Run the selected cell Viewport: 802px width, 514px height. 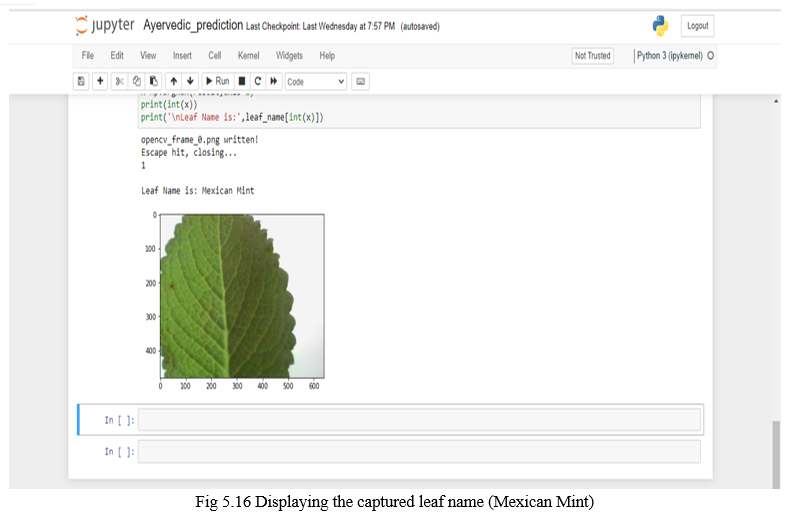coord(218,81)
